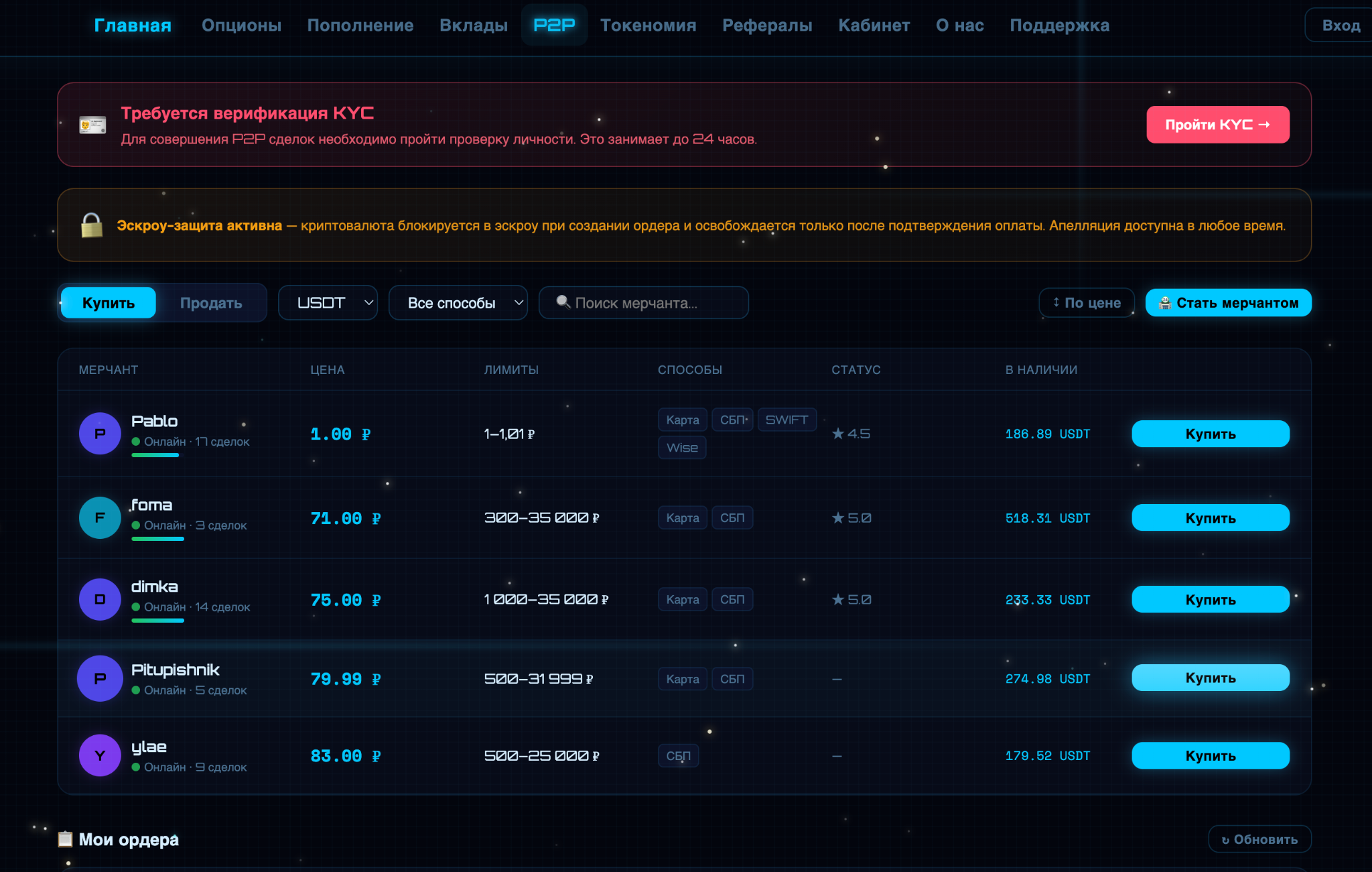Click foma's teal F avatar
The height and width of the screenshot is (872, 1372).
pos(100,517)
